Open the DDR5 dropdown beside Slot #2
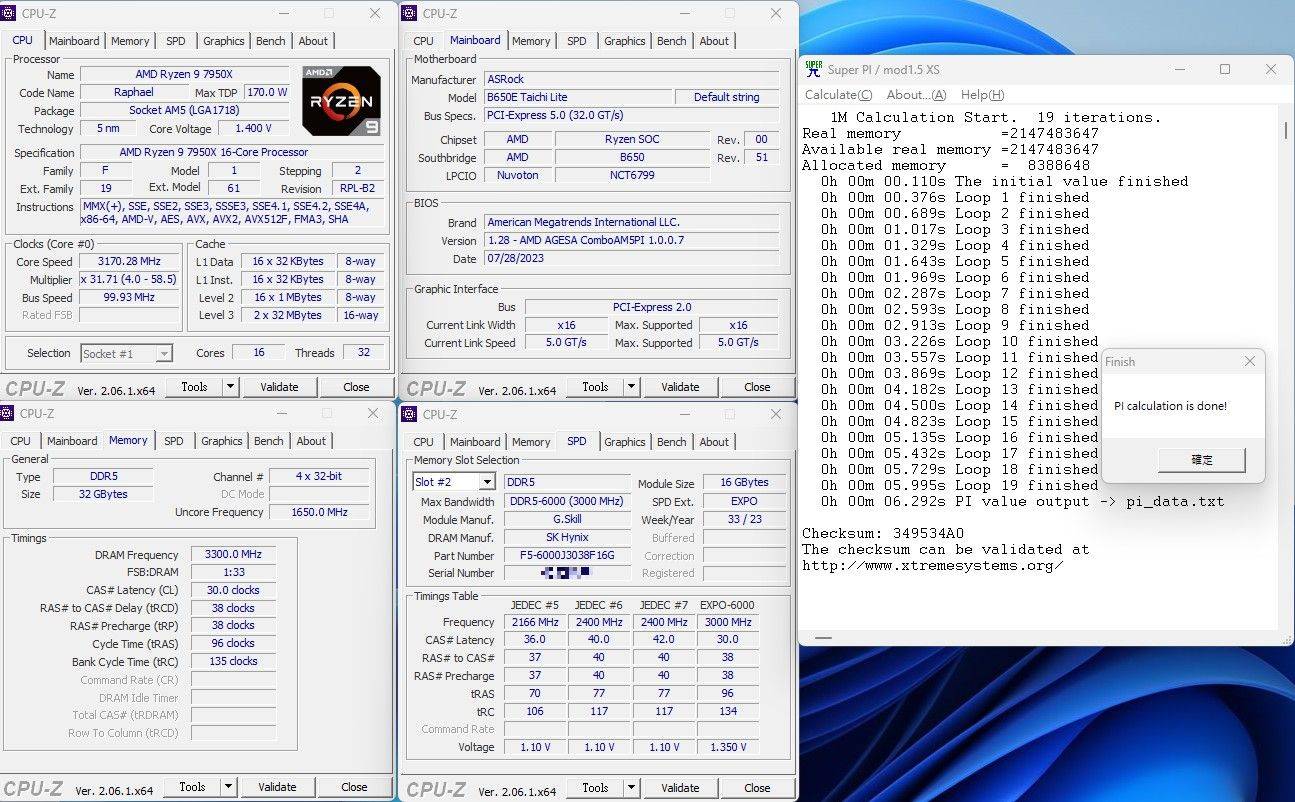The height and width of the screenshot is (802, 1295). (567, 481)
